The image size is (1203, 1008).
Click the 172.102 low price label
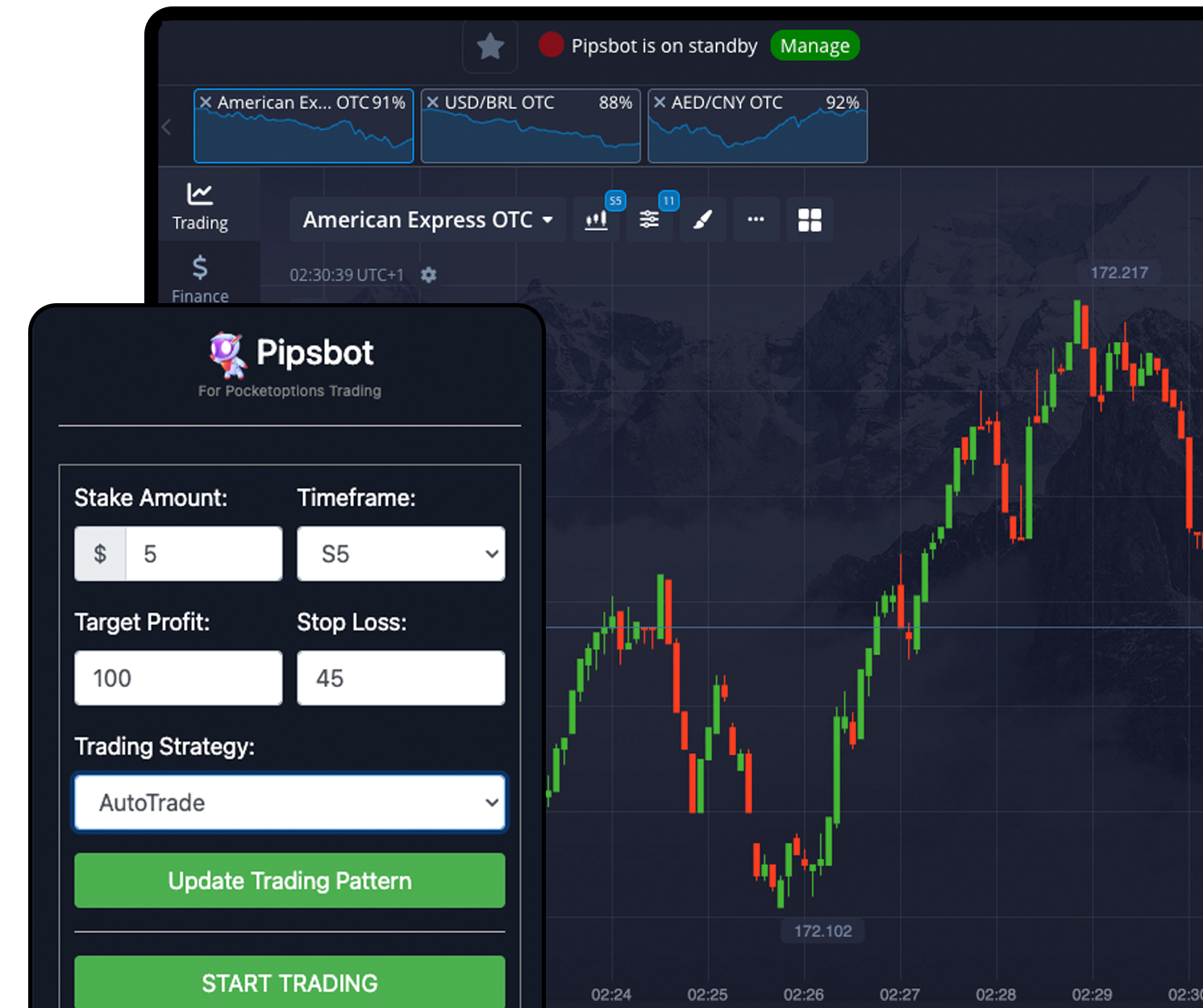pyautogui.click(x=822, y=931)
